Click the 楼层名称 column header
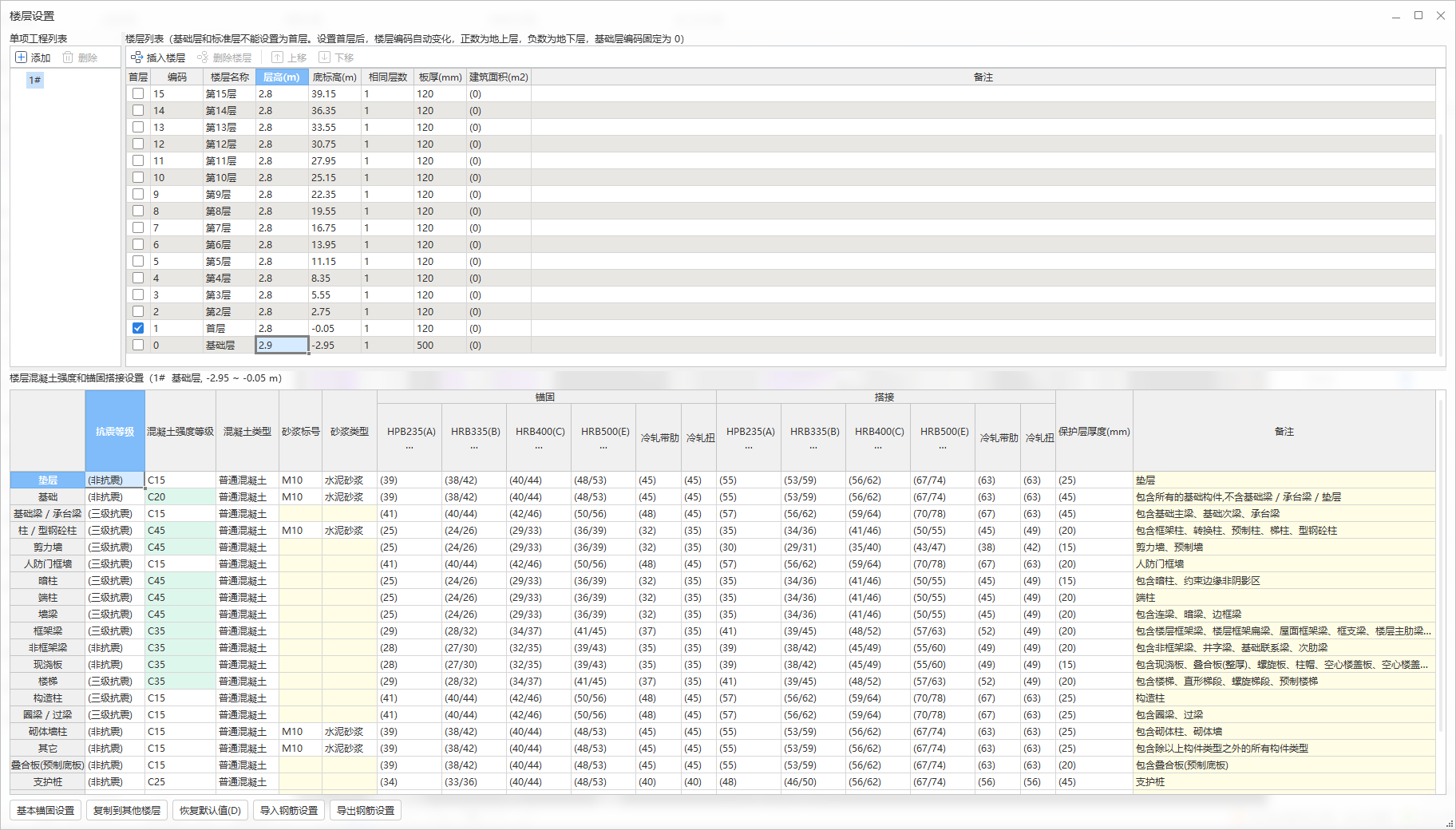 click(x=230, y=77)
